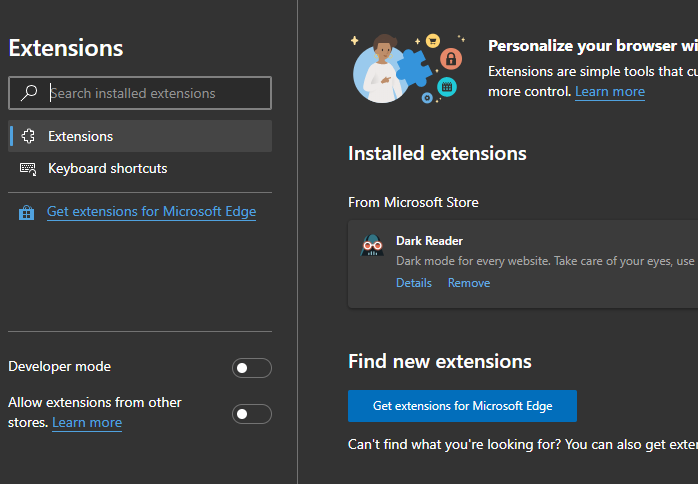The height and width of the screenshot is (484, 698).
Task: Click the Dark Reader extension icon
Action: click(372, 245)
